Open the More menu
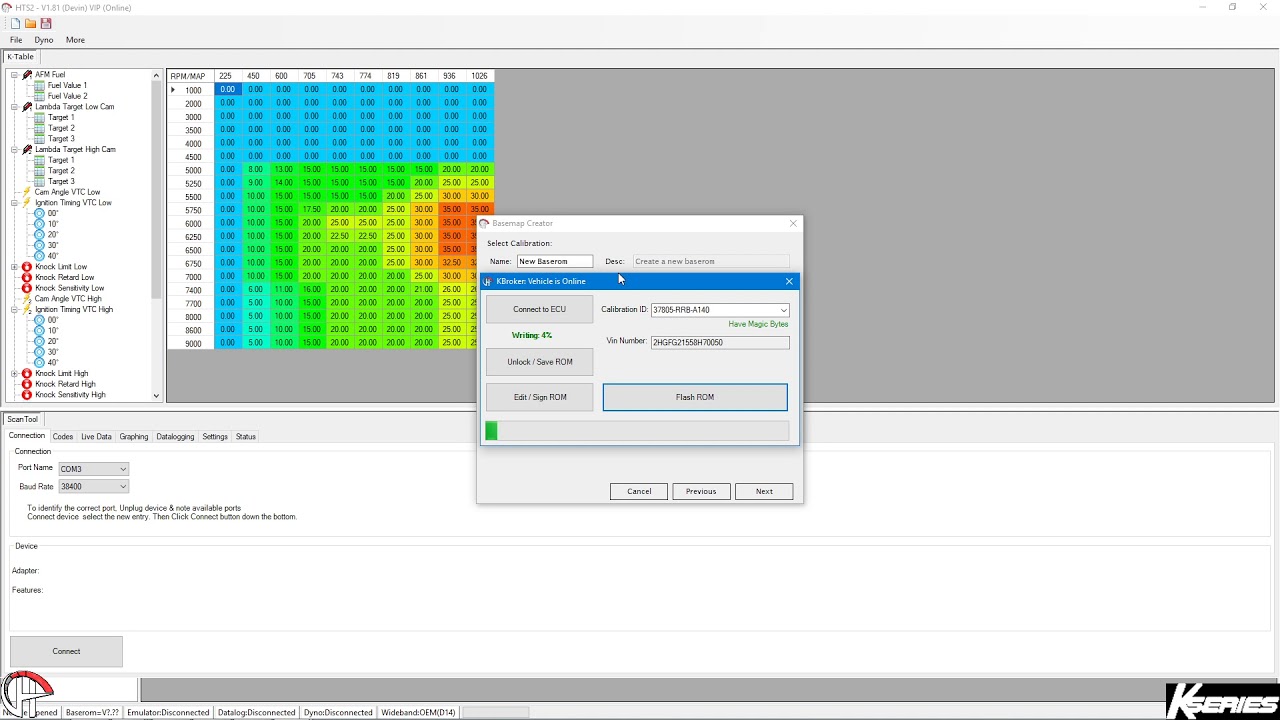Viewport: 1280px width, 720px height. pyautogui.click(x=75, y=40)
